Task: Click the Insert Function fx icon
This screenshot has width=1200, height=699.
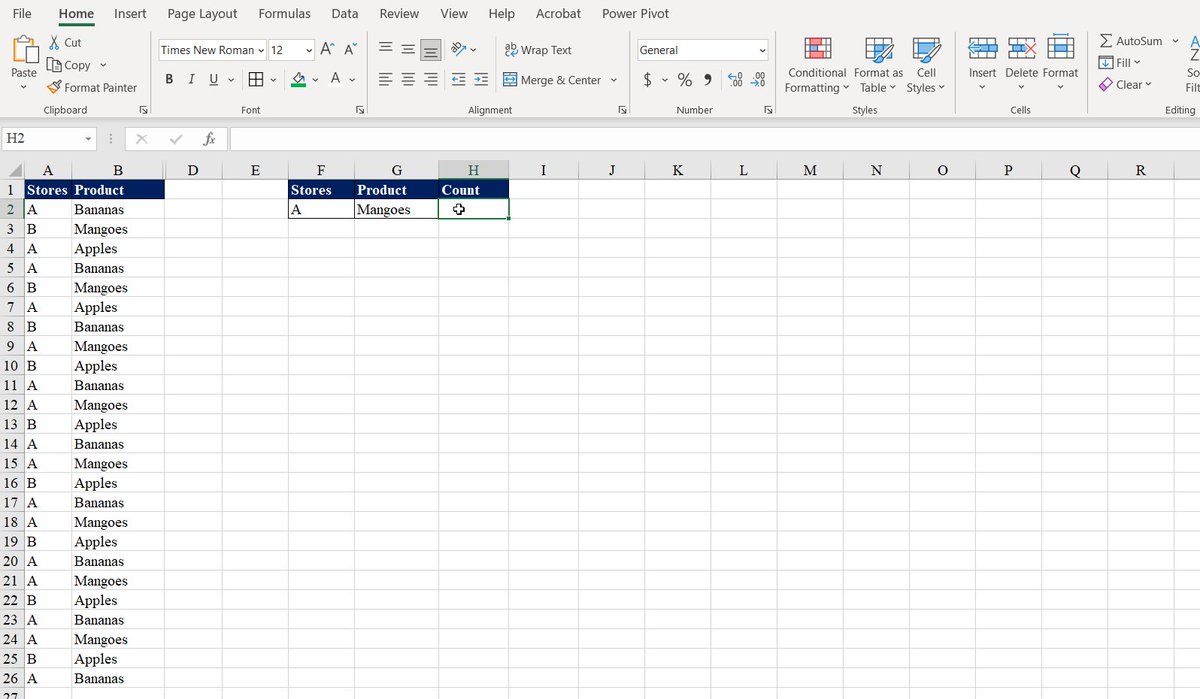Action: (x=210, y=139)
